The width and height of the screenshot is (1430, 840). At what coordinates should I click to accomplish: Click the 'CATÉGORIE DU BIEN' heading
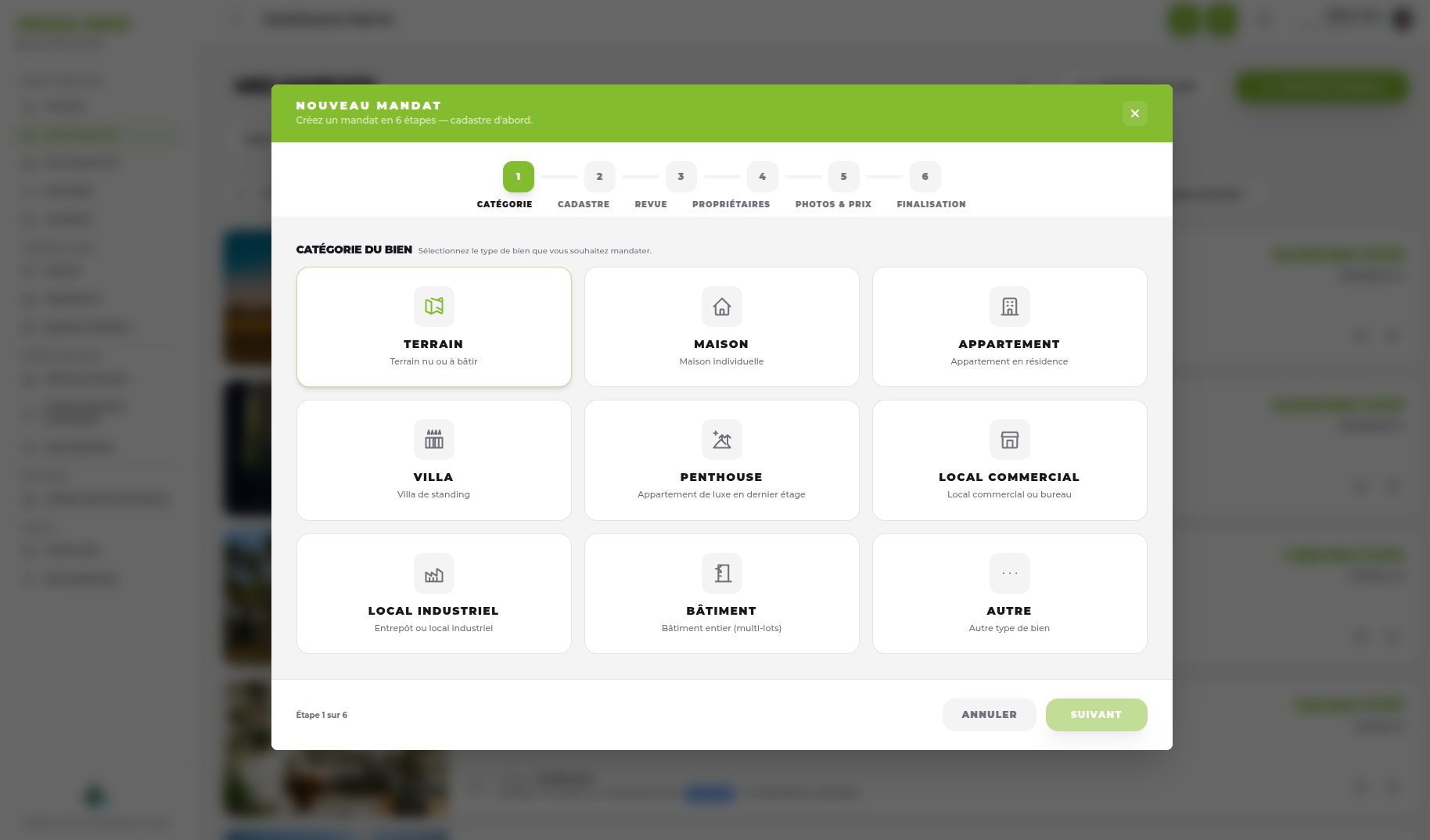[354, 249]
